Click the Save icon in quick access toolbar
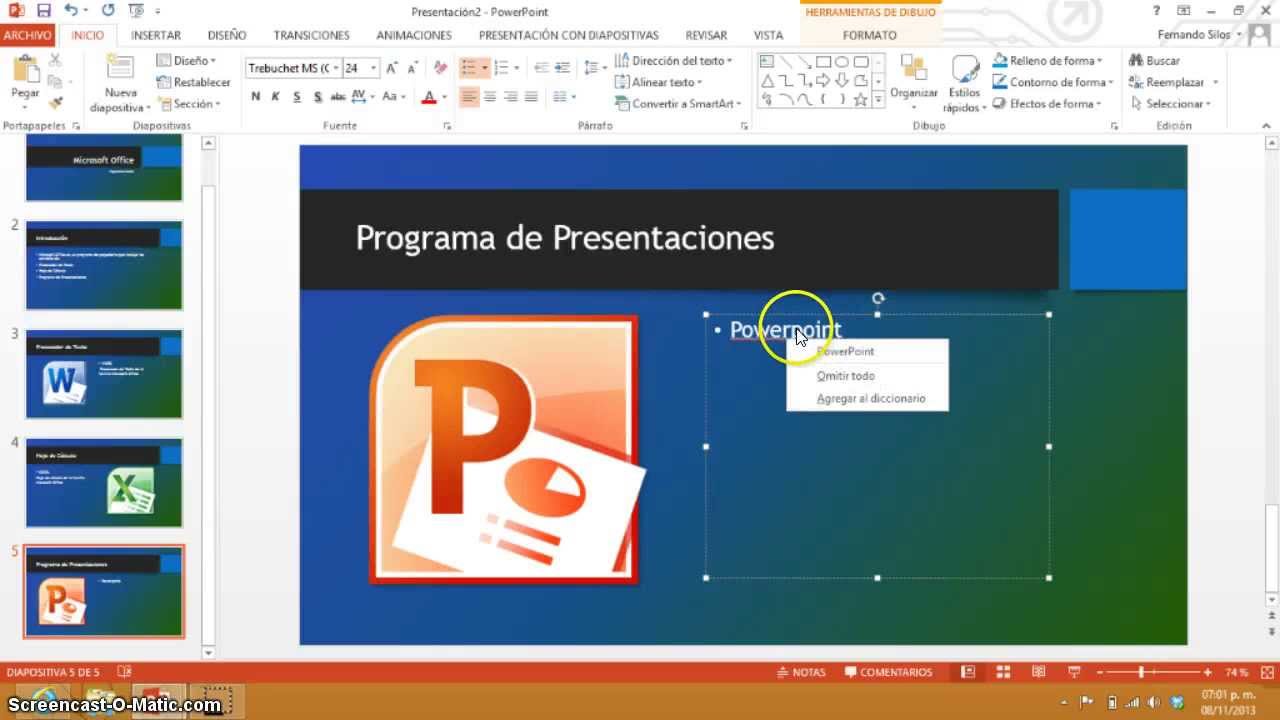The height and width of the screenshot is (720, 1280). [43, 11]
